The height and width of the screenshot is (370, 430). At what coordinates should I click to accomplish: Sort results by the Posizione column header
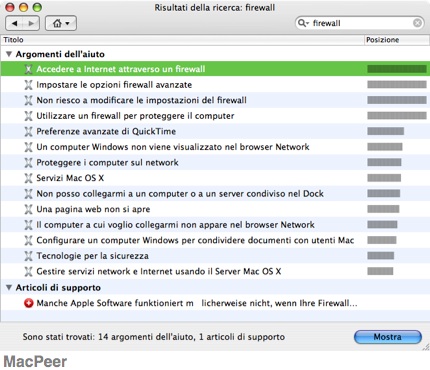pos(396,40)
